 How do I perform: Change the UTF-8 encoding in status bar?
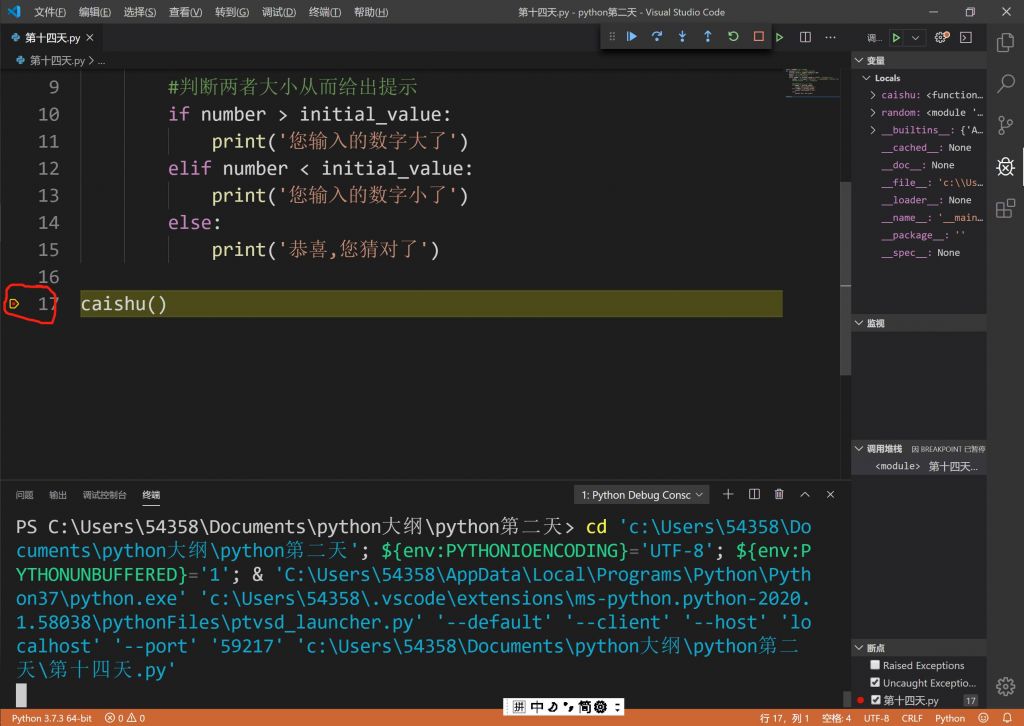[876, 718]
